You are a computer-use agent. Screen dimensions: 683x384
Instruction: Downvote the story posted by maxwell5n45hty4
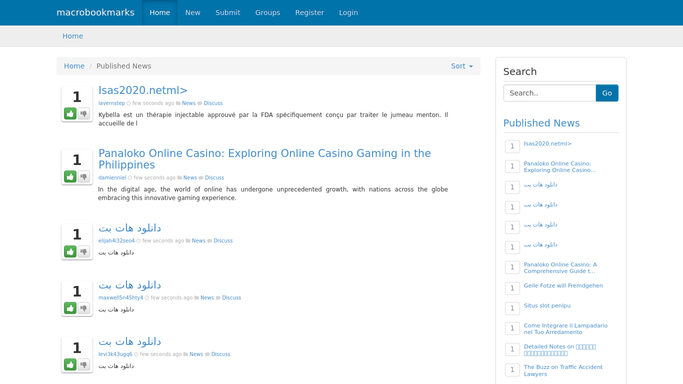click(x=84, y=308)
